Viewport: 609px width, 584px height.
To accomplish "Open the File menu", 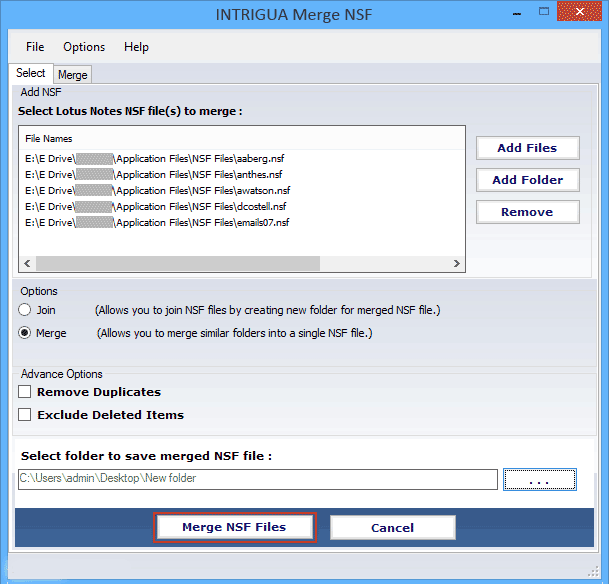I will [x=35, y=47].
